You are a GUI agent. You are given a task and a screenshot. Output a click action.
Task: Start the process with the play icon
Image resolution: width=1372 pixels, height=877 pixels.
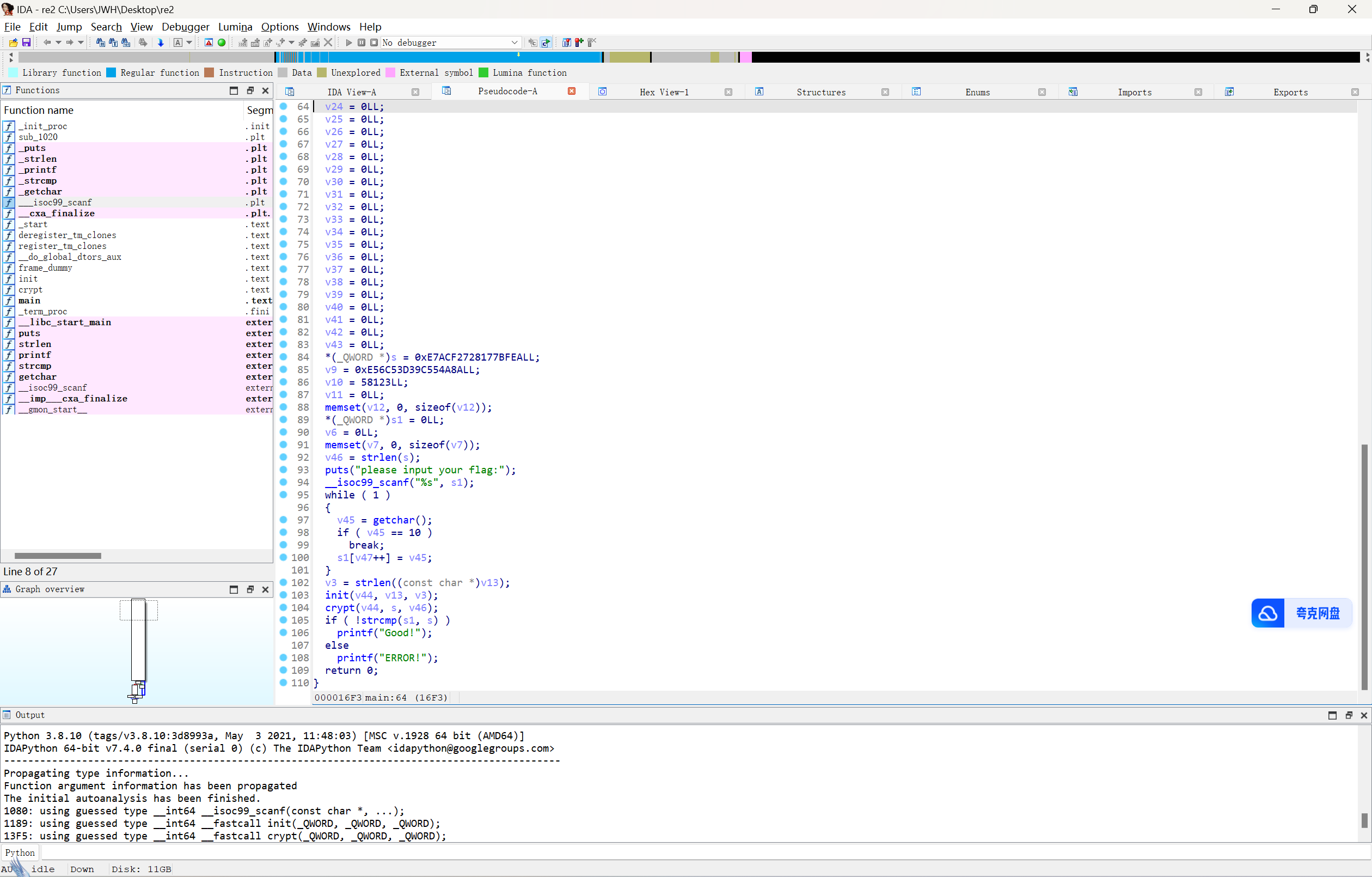click(348, 43)
